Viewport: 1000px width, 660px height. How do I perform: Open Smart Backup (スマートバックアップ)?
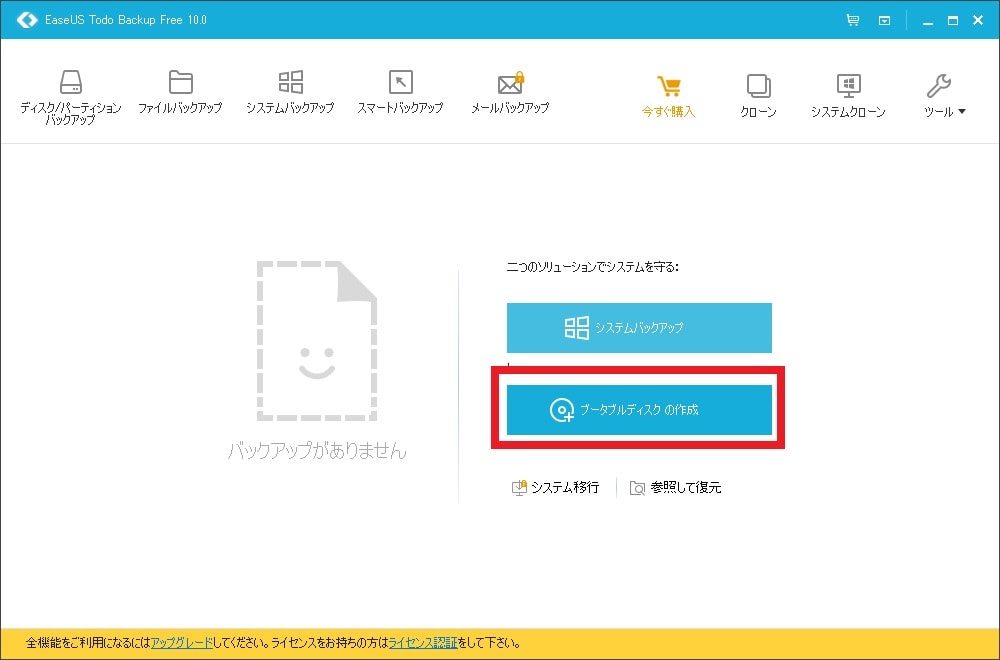pyautogui.click(x=400, y=92)
